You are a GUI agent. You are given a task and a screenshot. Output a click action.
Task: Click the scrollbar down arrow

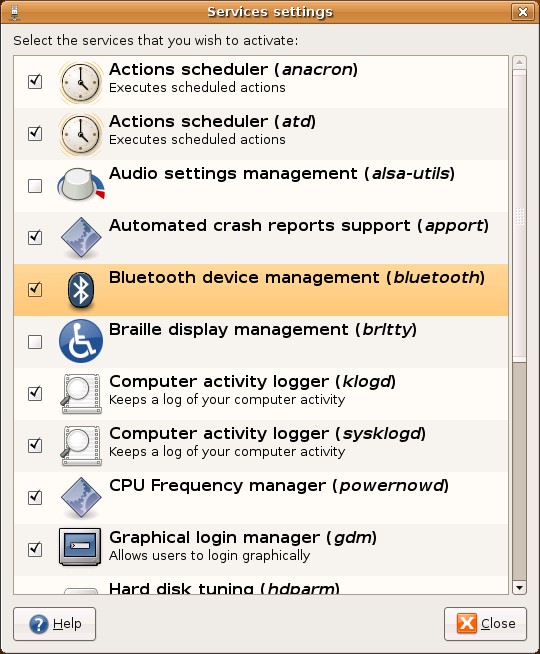click(520, 588)
